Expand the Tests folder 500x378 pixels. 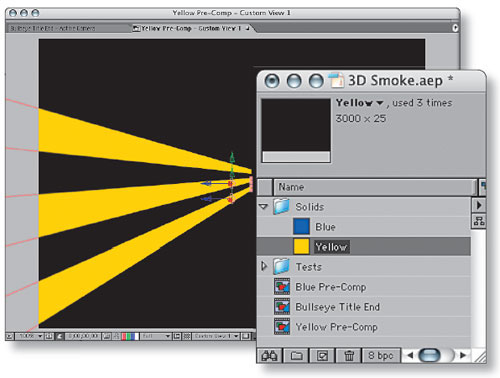click(x=264, y=266)
